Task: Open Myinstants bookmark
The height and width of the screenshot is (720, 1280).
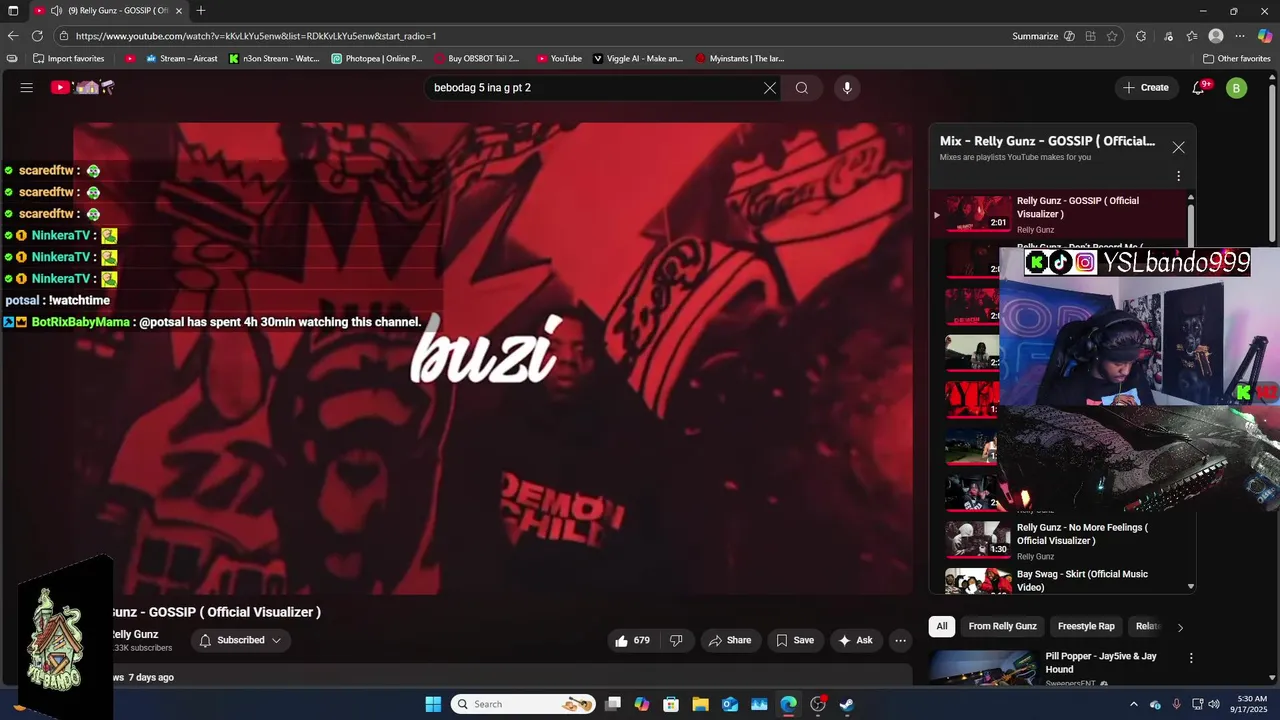Action: coord(740,59)
